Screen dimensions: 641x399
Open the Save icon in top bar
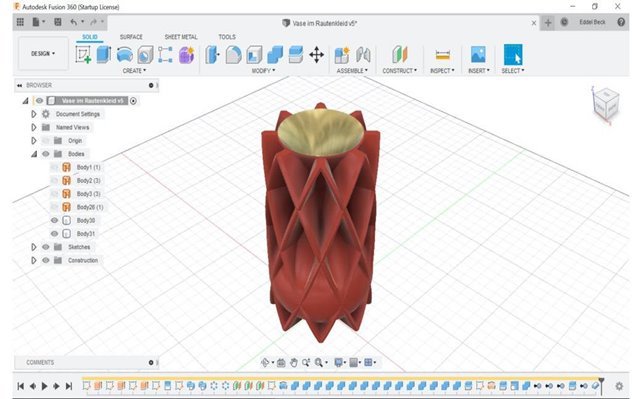58,22
